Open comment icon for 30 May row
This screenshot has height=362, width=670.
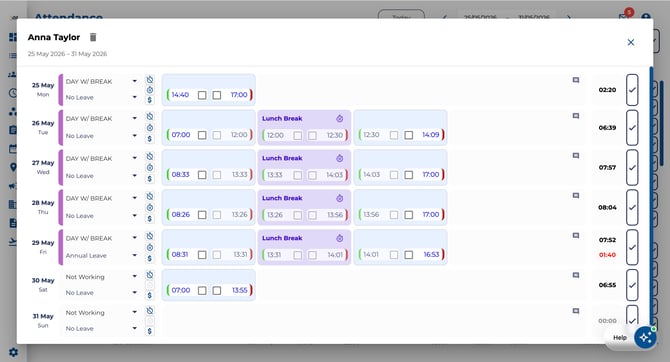[576, 275]
